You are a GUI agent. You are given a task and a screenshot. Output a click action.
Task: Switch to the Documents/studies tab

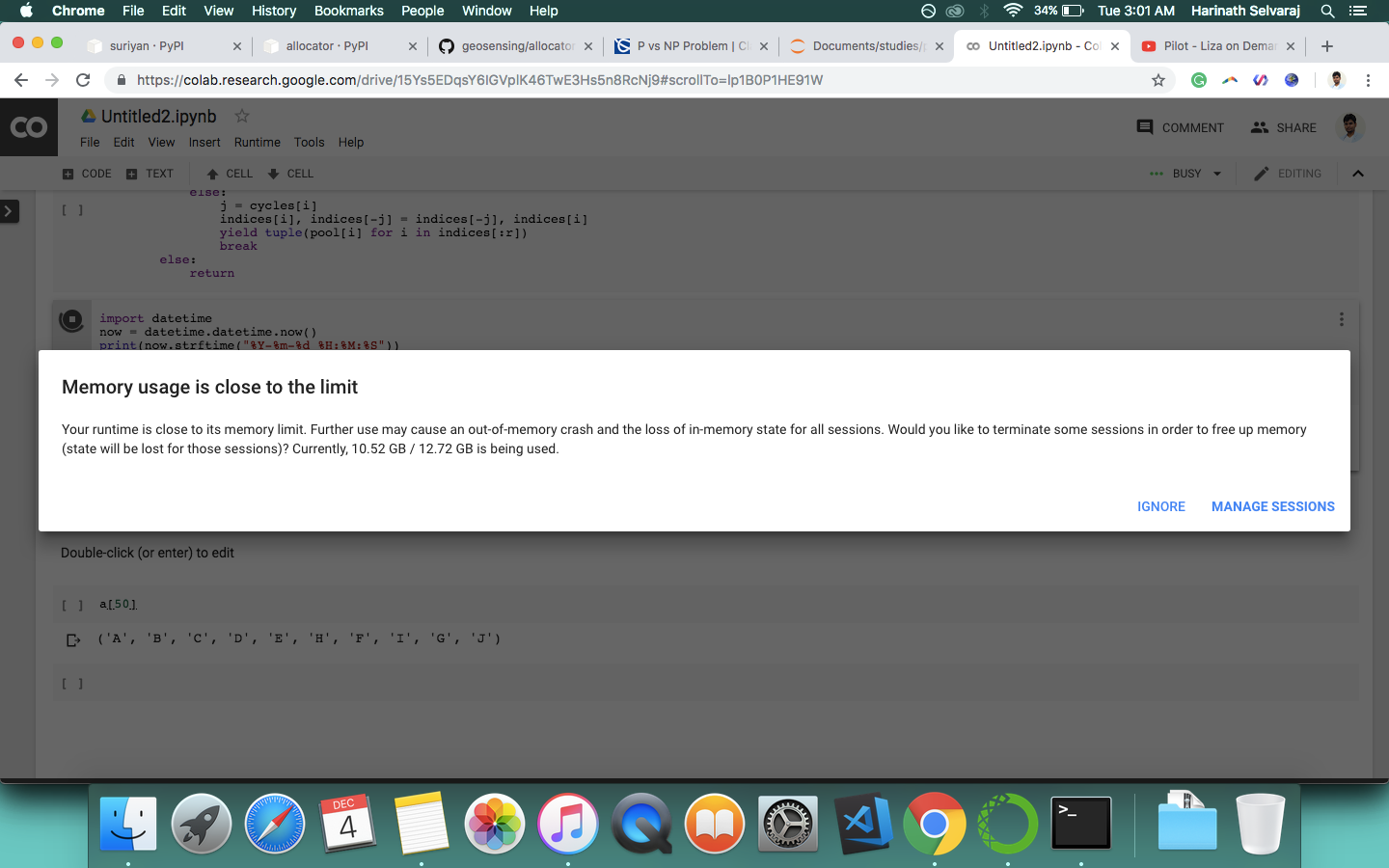pyautogui.click(x=868, y=45)
